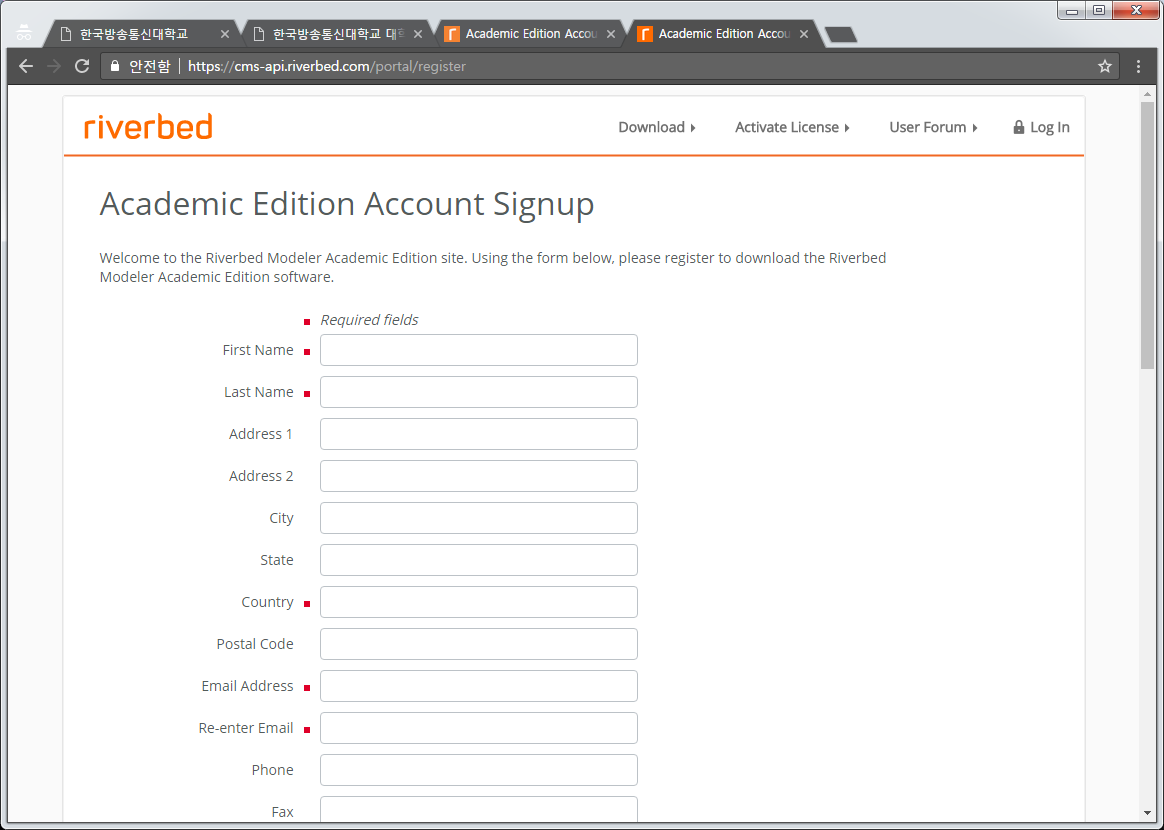Click the secure lock icon in address bar
The image size is (1164, 830).
tap(114, 66)
